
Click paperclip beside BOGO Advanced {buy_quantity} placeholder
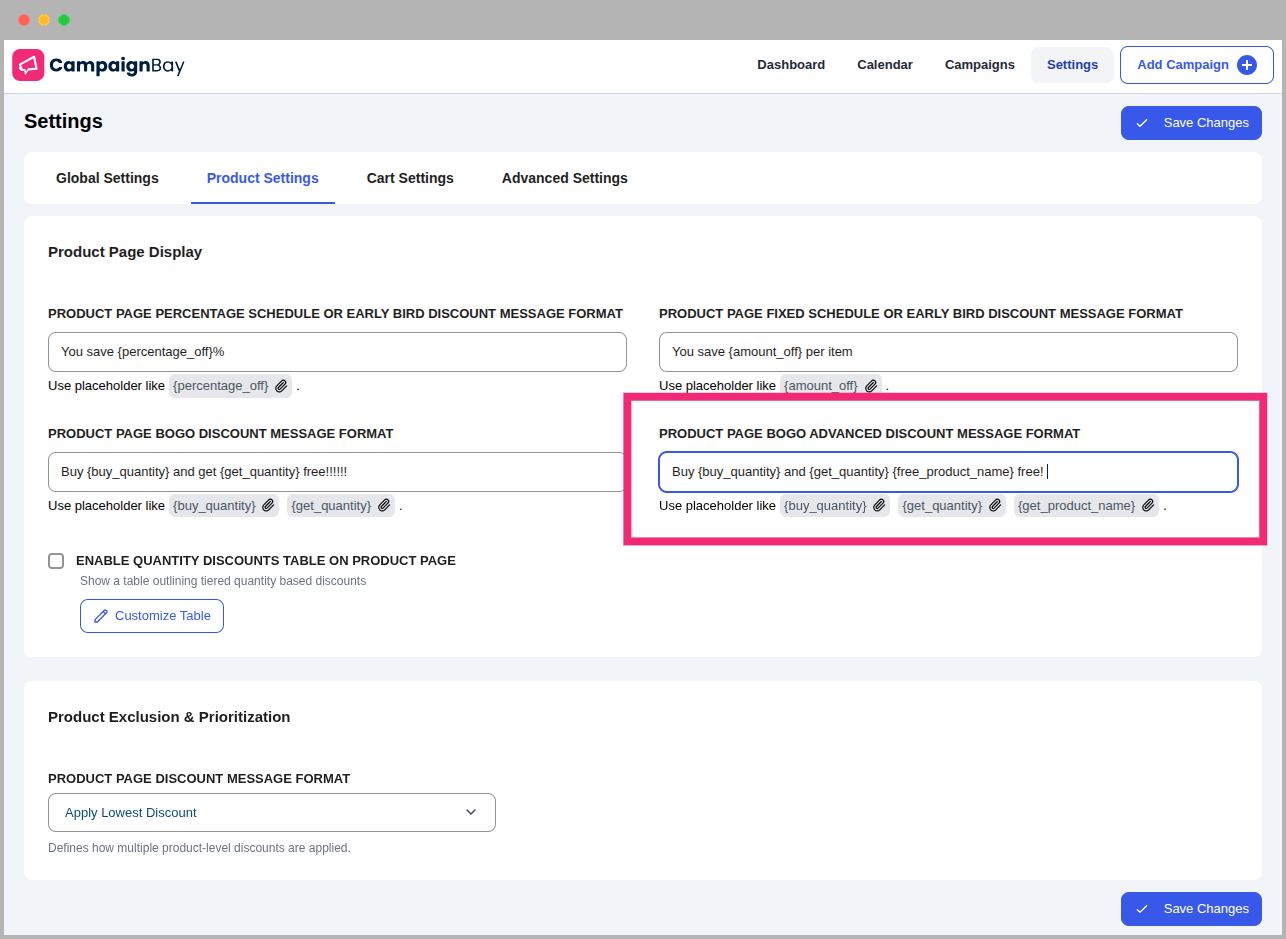879,506
